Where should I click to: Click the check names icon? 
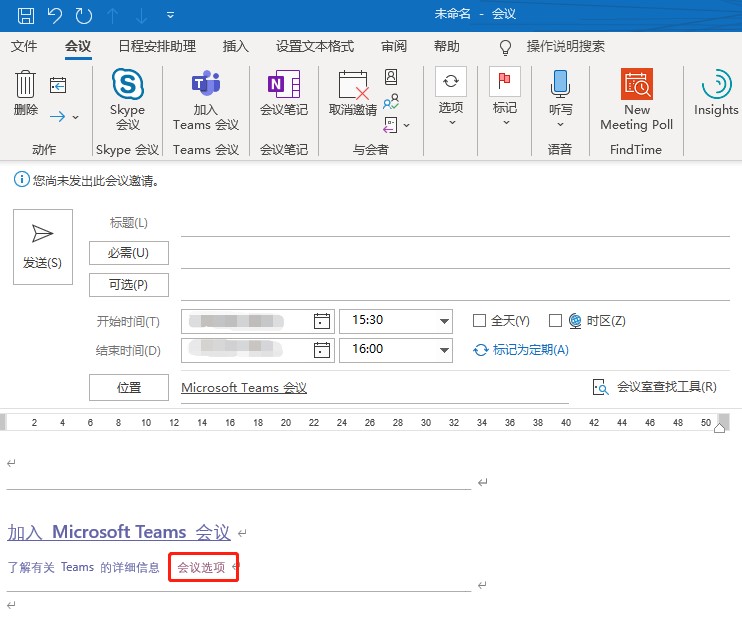click(391, 101)
